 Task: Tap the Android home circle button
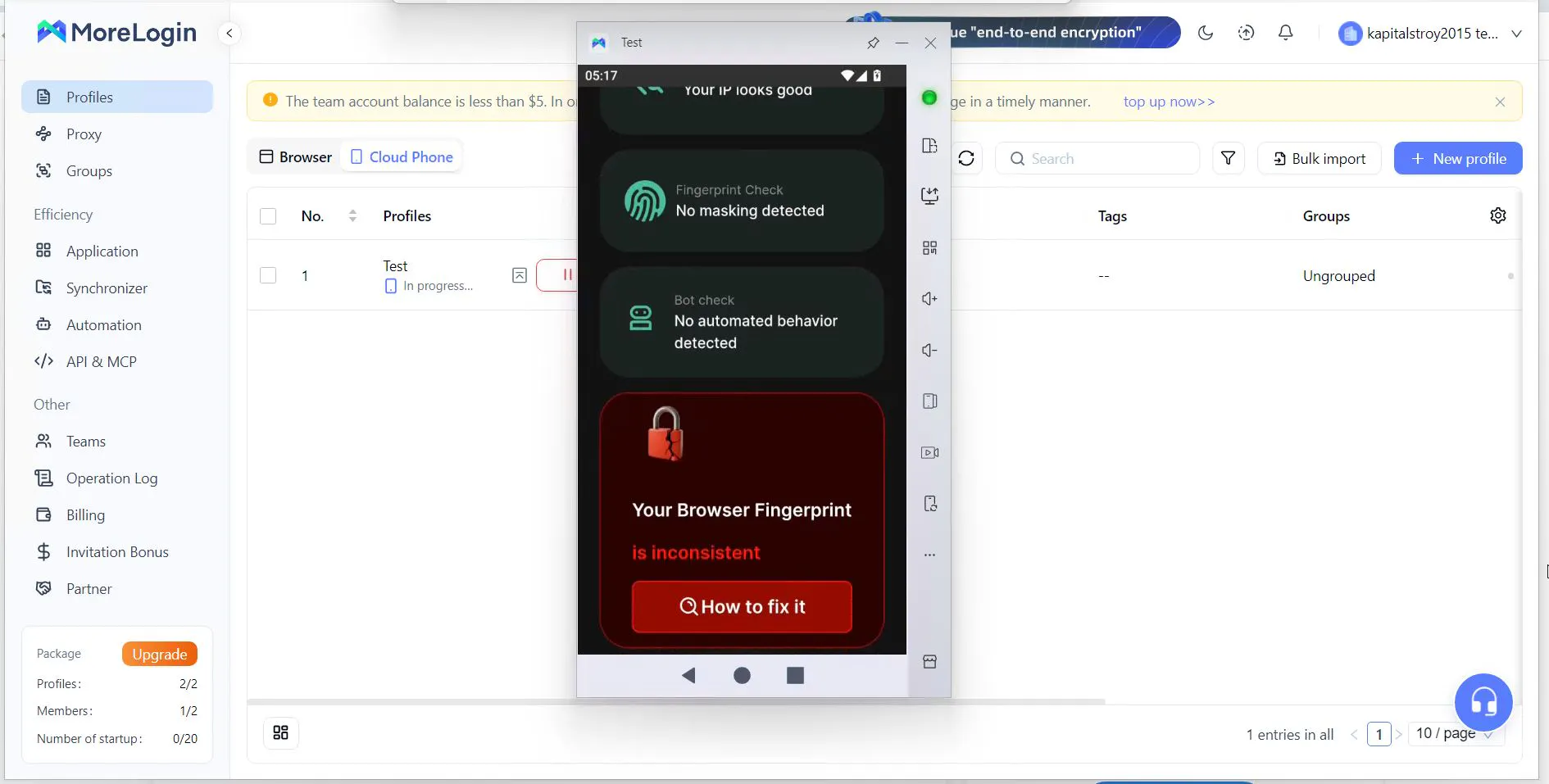pos(742,675)
